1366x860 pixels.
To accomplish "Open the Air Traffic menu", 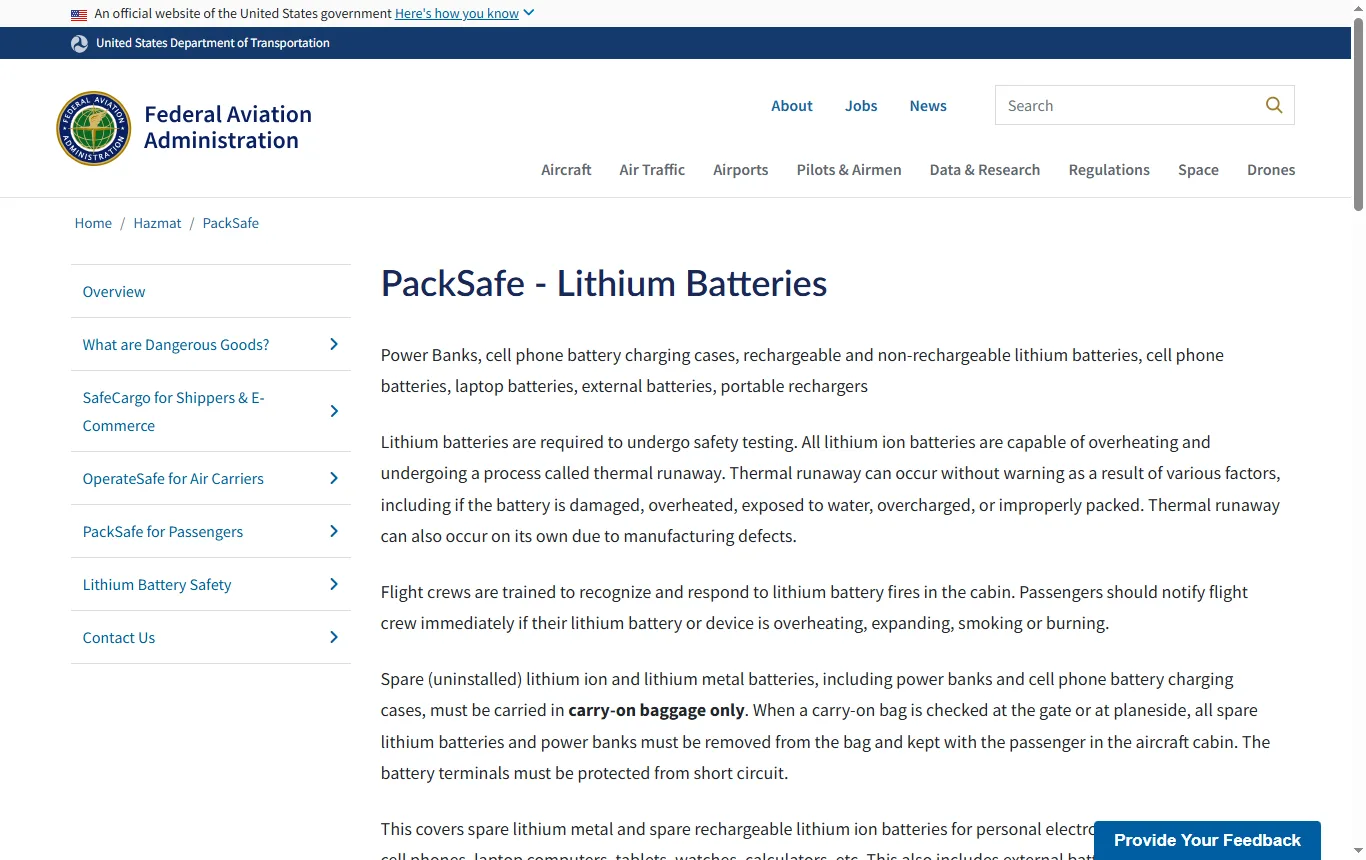I will [652, 170].
